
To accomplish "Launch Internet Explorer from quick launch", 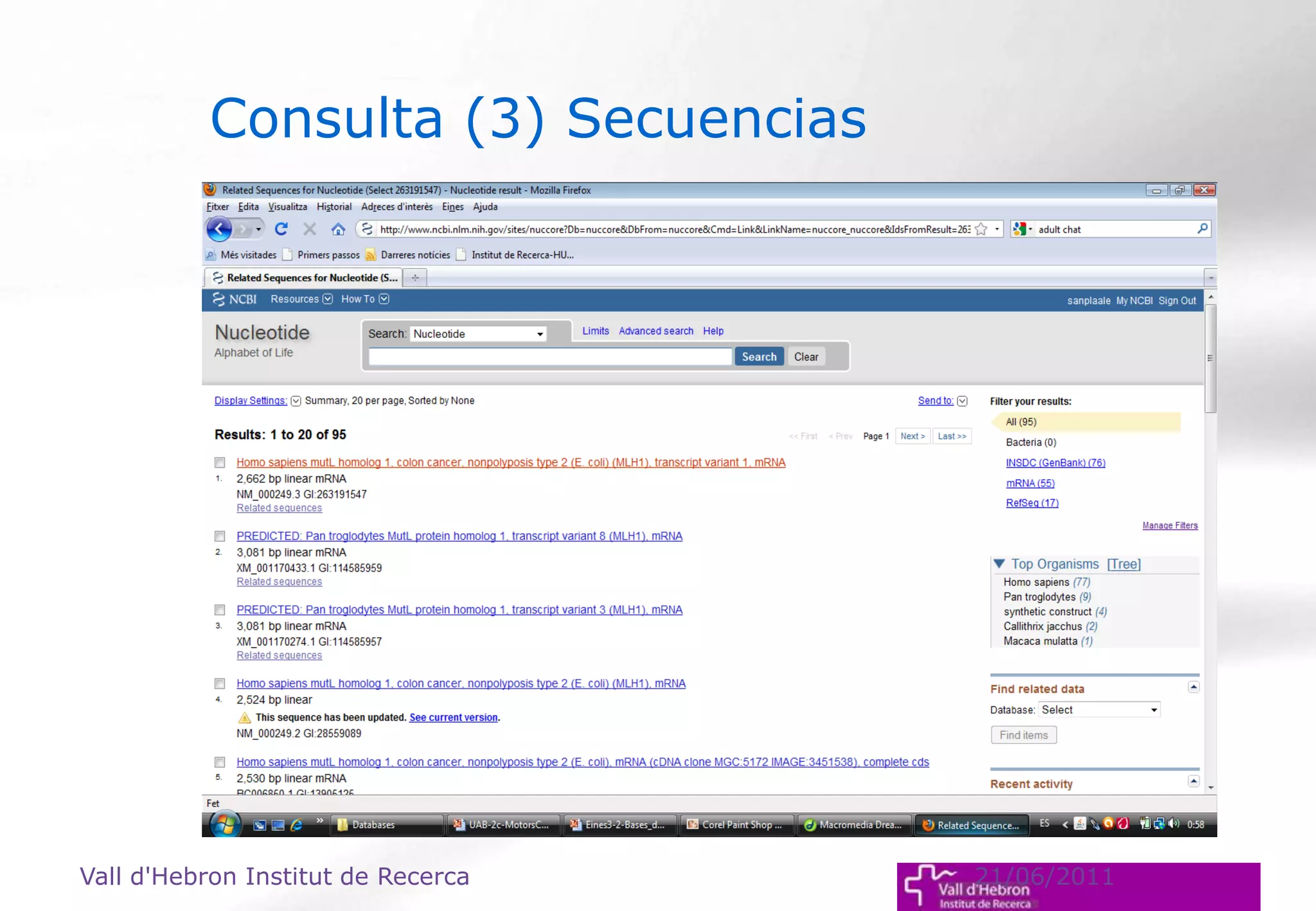I will pos(297,825).
